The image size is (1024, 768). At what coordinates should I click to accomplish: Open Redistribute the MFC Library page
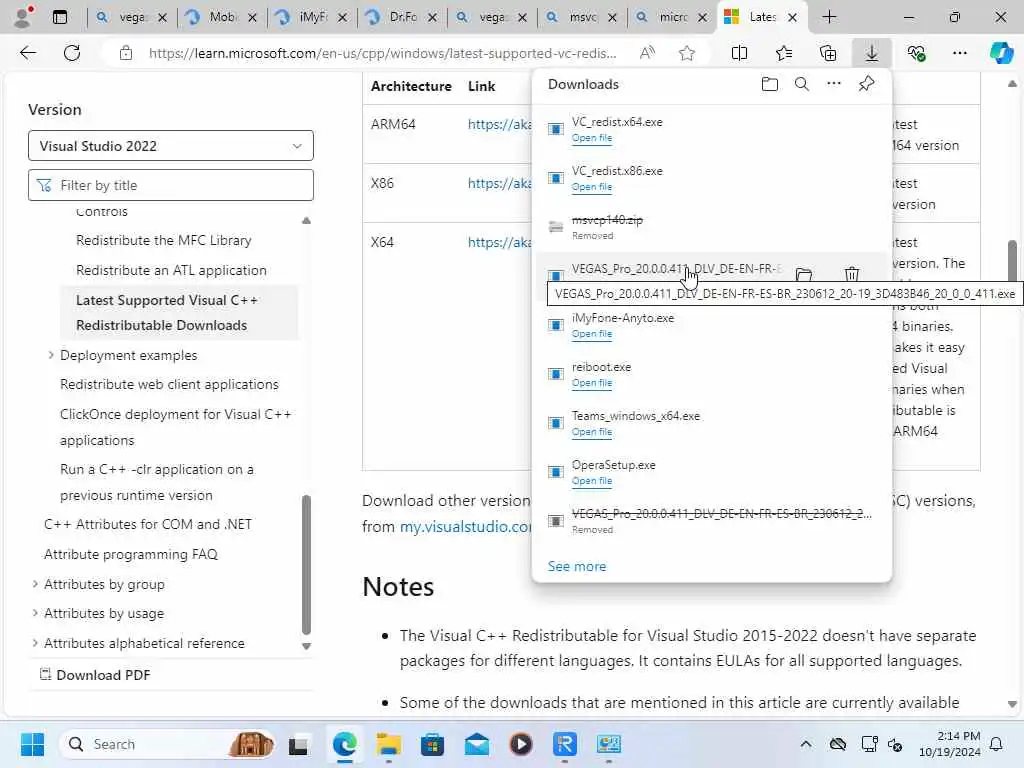(163, 240)
